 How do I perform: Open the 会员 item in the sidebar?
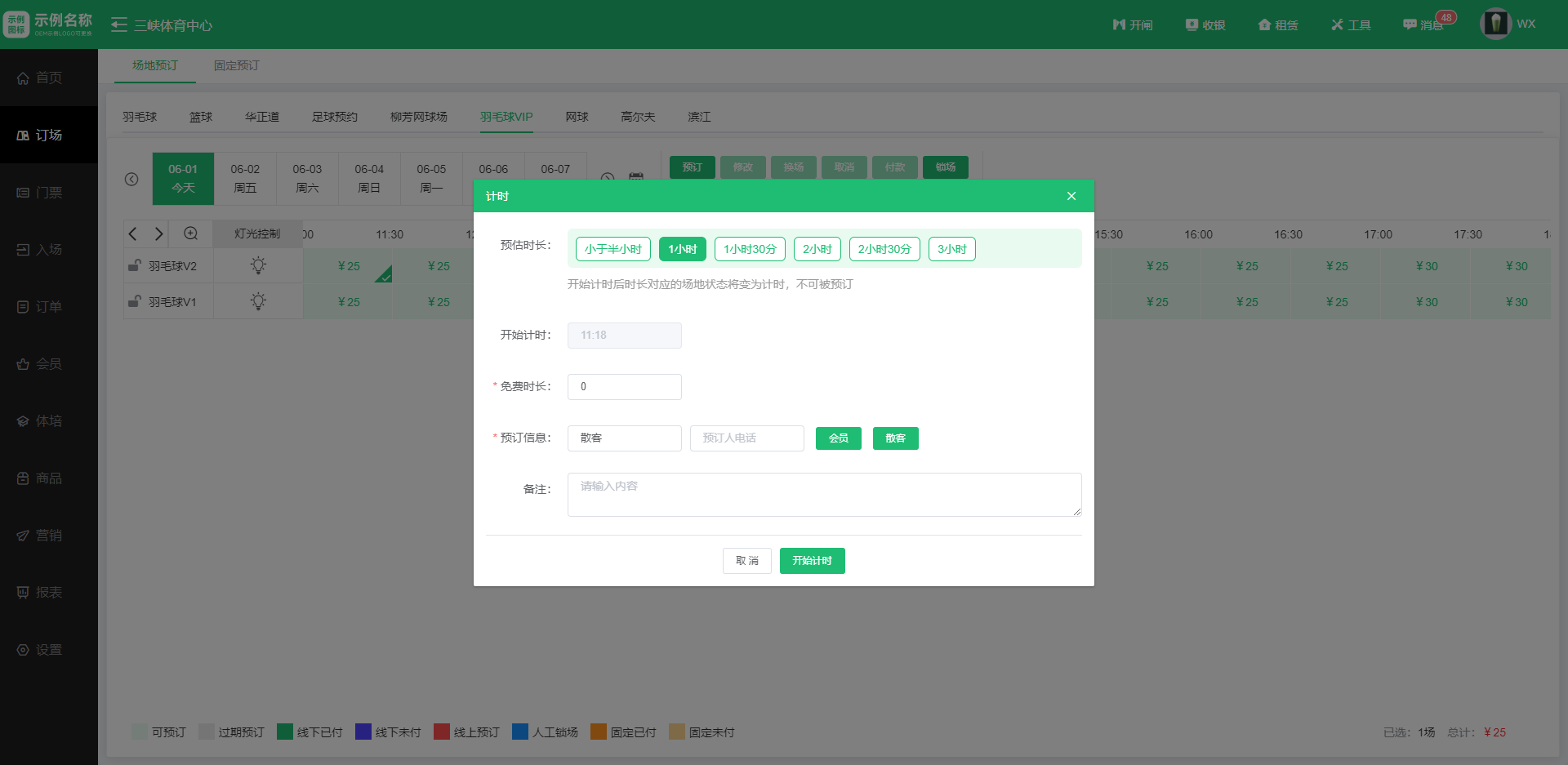48,364
